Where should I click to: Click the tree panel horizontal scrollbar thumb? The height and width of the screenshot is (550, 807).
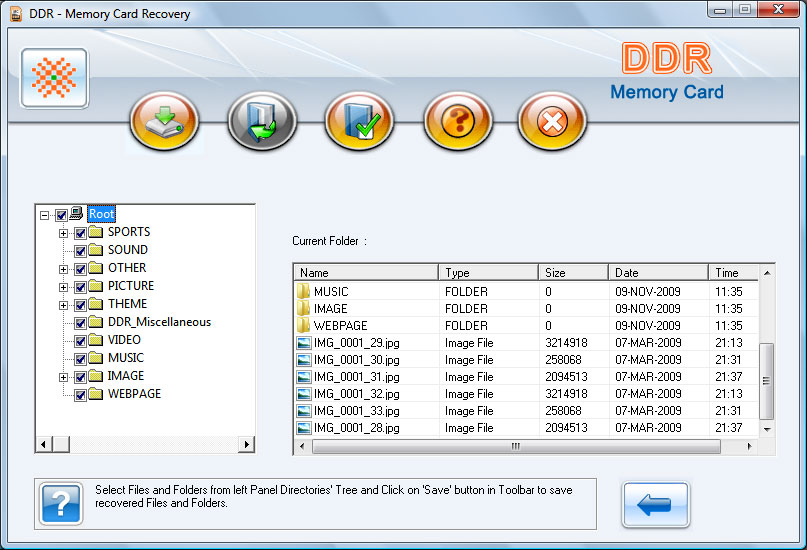coord(61,444)
